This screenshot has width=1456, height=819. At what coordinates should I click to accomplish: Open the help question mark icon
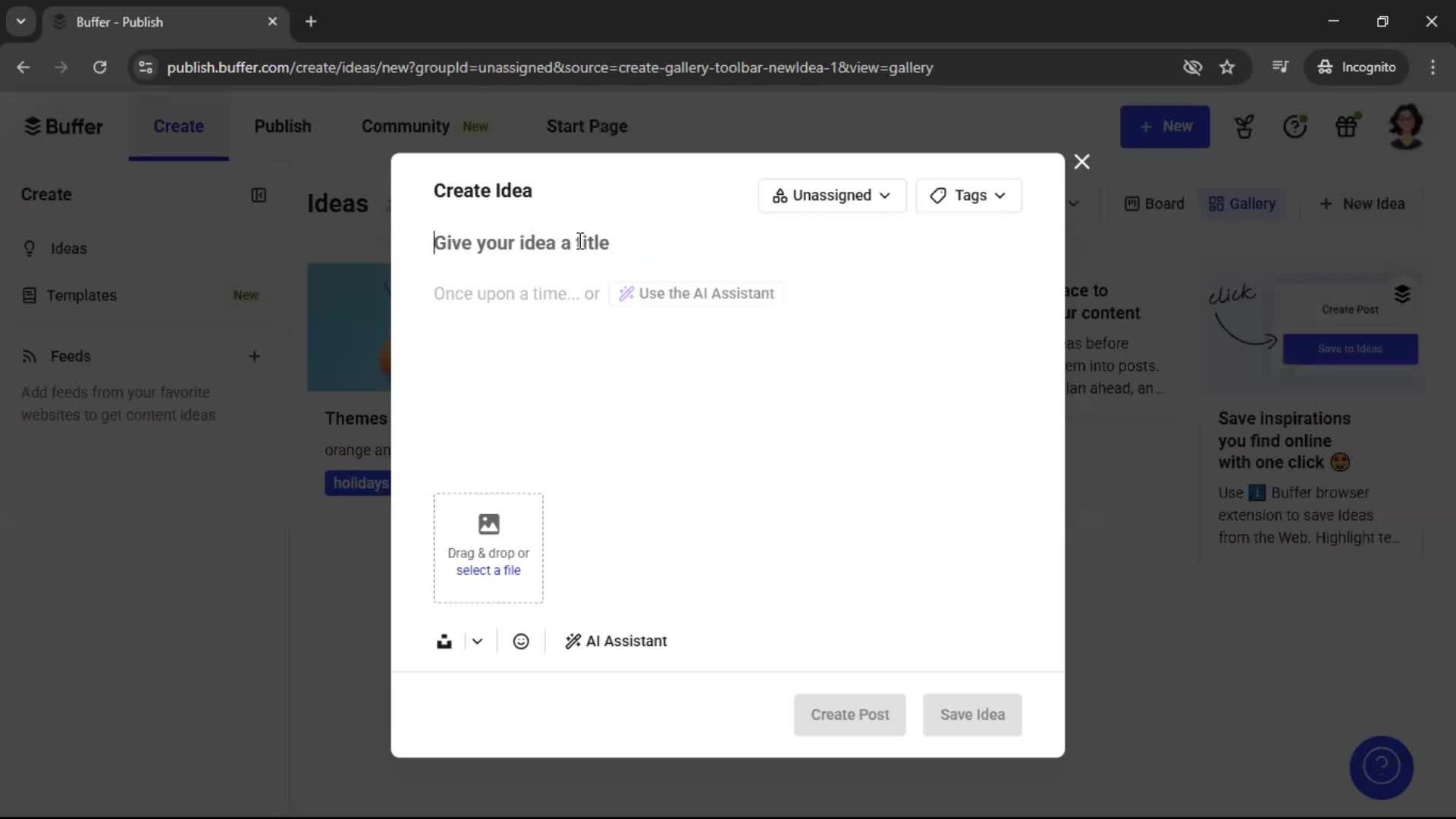1297,126
